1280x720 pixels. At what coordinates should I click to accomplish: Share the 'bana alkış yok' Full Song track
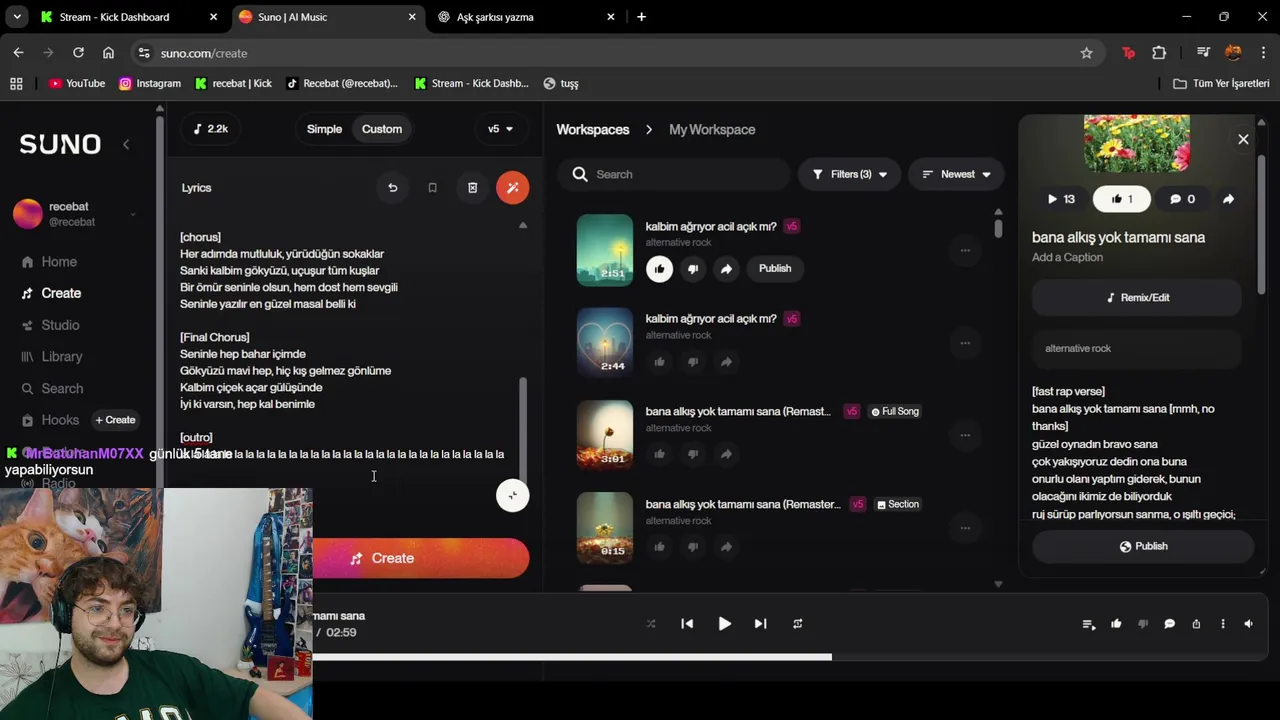(726, 454)
